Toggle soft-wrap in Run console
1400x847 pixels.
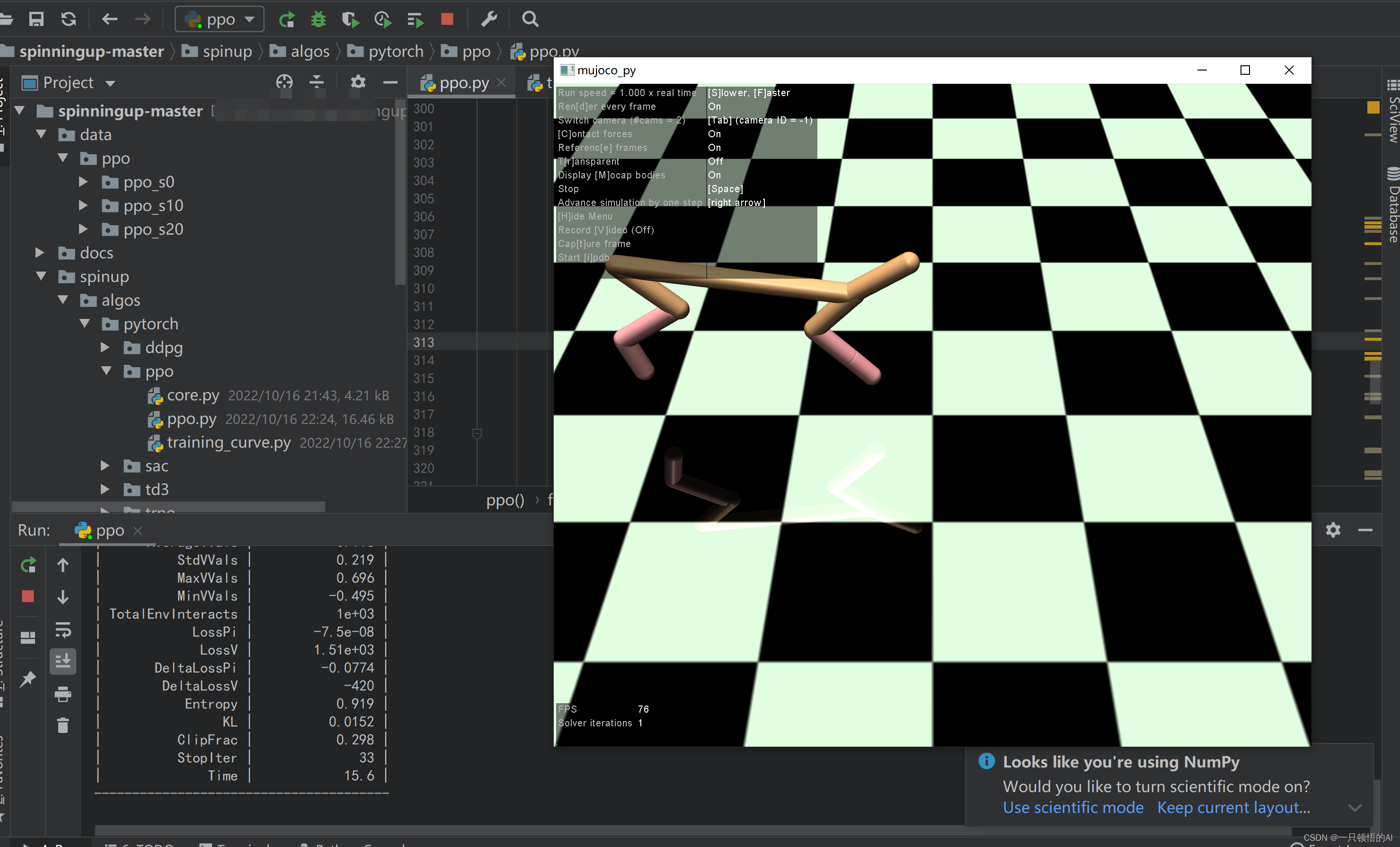point(63,629)
